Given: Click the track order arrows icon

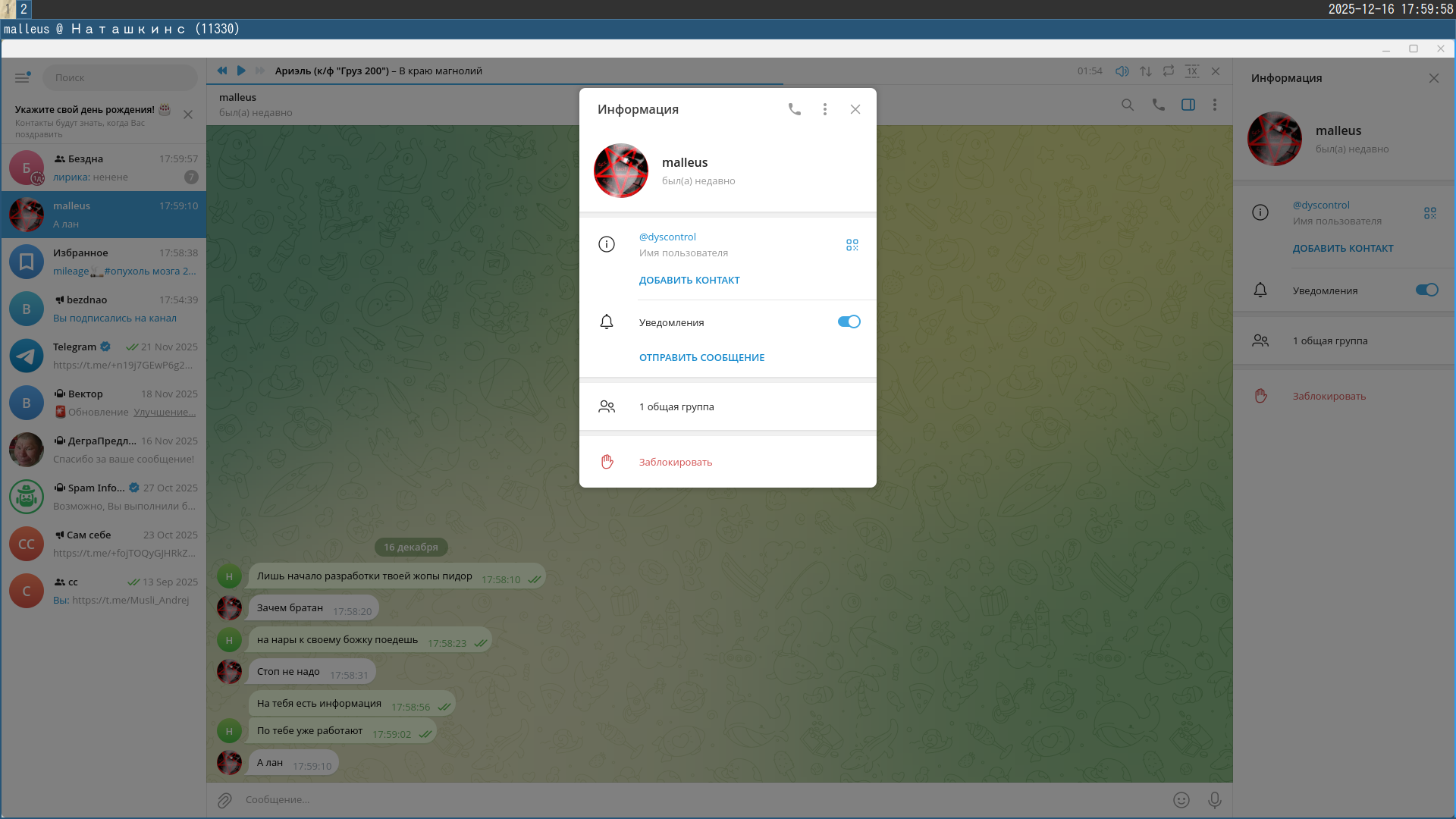Looking at the screenshot, I should click(1146, 71).
